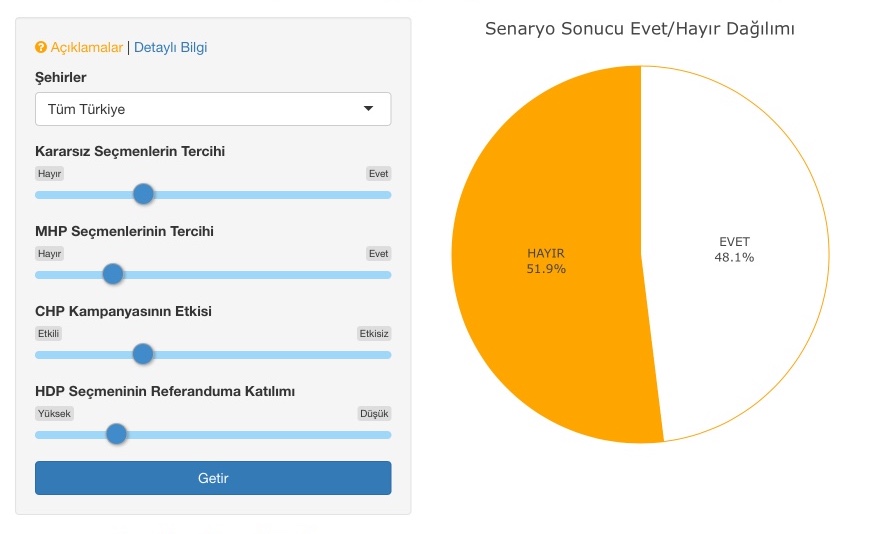Click the Evet label of the MHP slider
This screenshot has height=534, width=885.
point(378,253)
